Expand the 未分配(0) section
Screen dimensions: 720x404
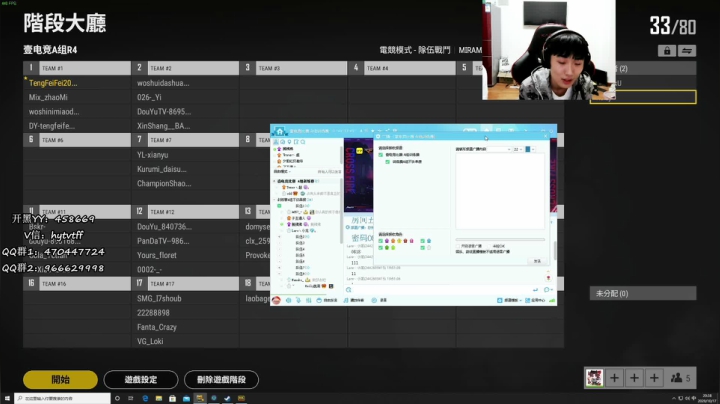tap(643, 293)
